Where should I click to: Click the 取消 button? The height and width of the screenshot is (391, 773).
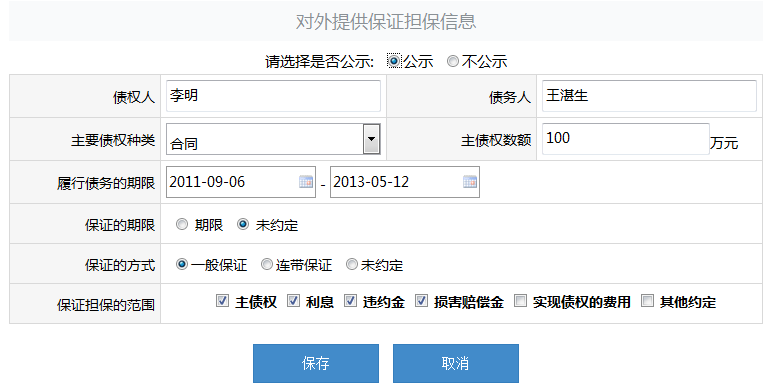click(456, 363)
